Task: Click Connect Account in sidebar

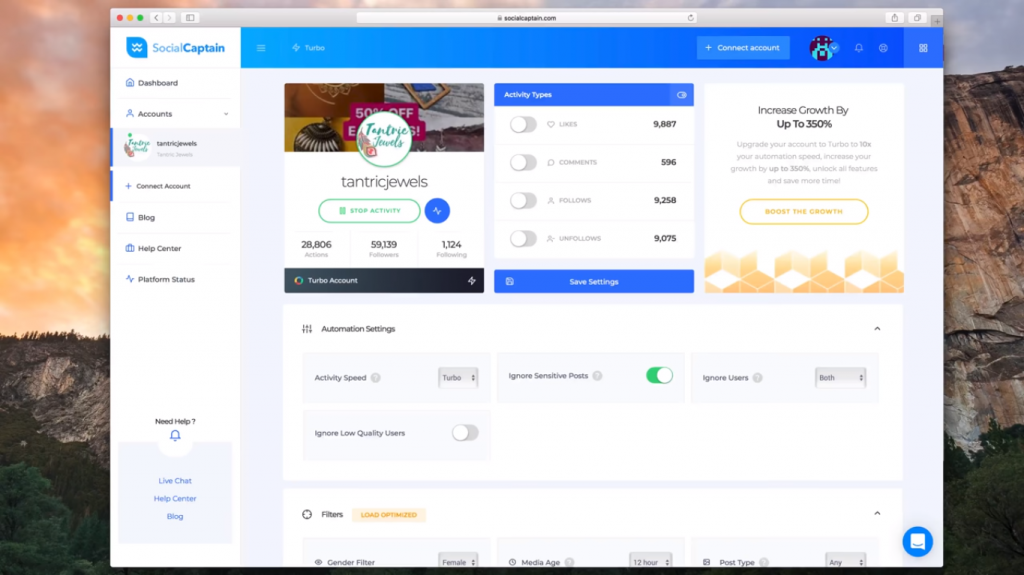Action: tap(157, 186)
